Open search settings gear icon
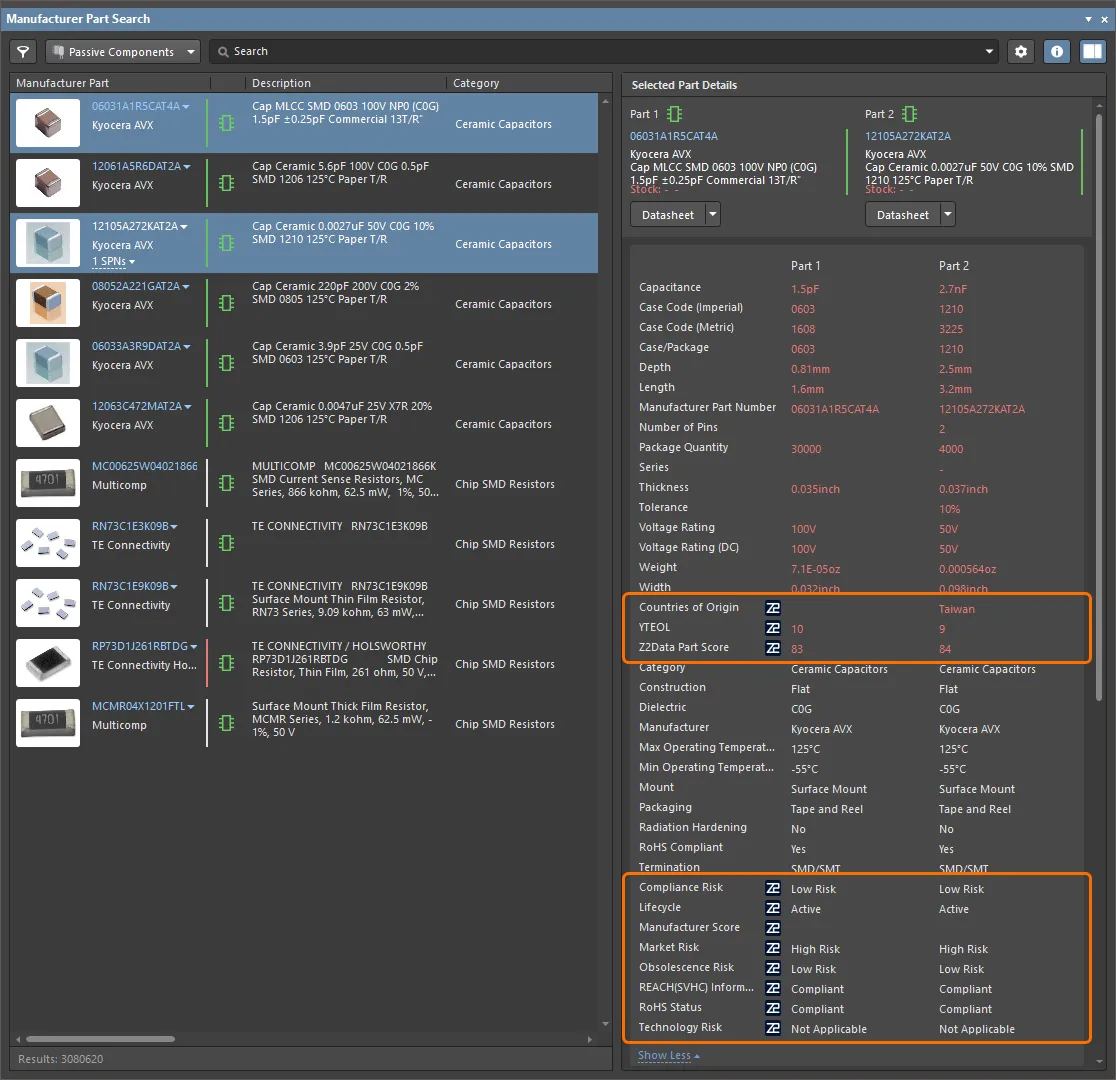This screenshot has width=1116, height=1080. 1020,52
